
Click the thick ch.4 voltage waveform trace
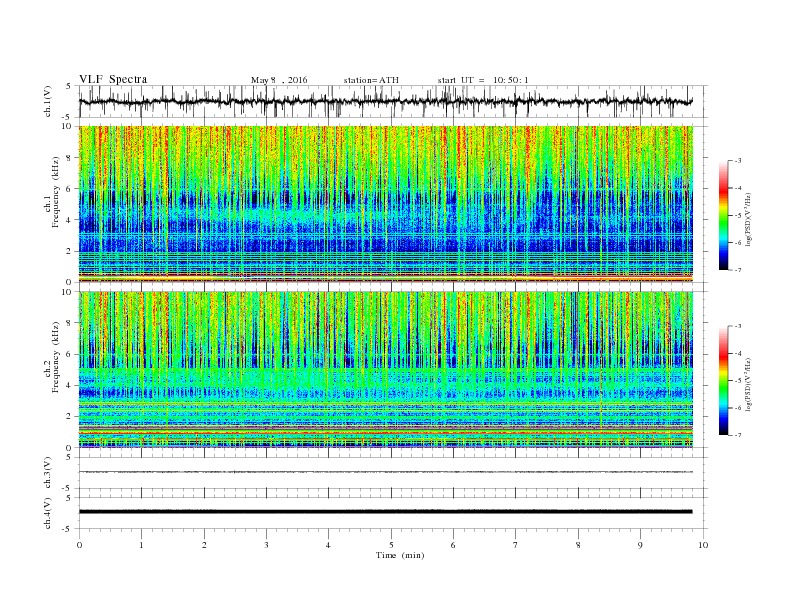pyautogui.click(x=385, y=512)
